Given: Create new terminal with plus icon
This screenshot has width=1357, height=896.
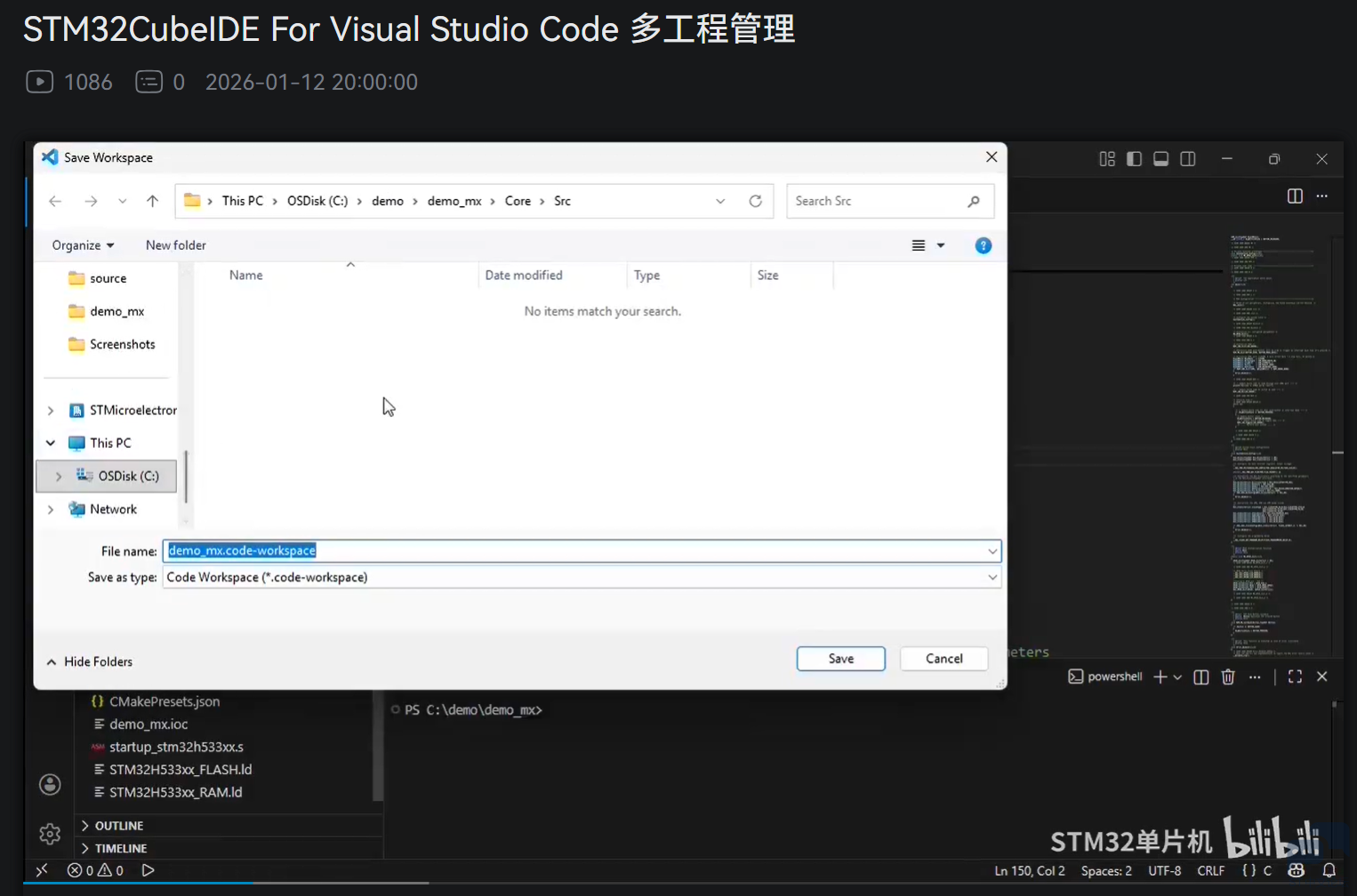Looking at the screenshot, I should click(x=1160, y=676).
